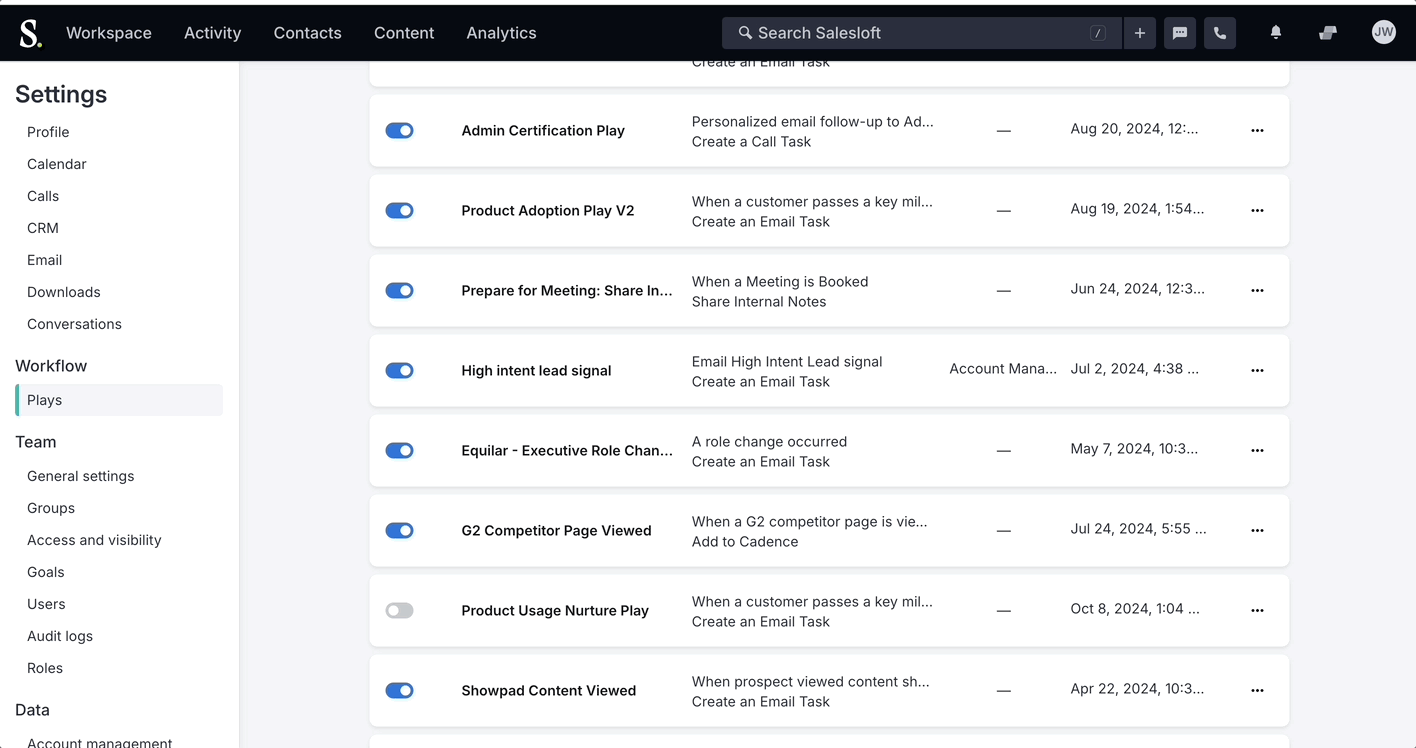Image resolution: width=1416 pixels, height=748 pixels.
Task: Click the plus icon beside search
Action: tap(1139, 33)
